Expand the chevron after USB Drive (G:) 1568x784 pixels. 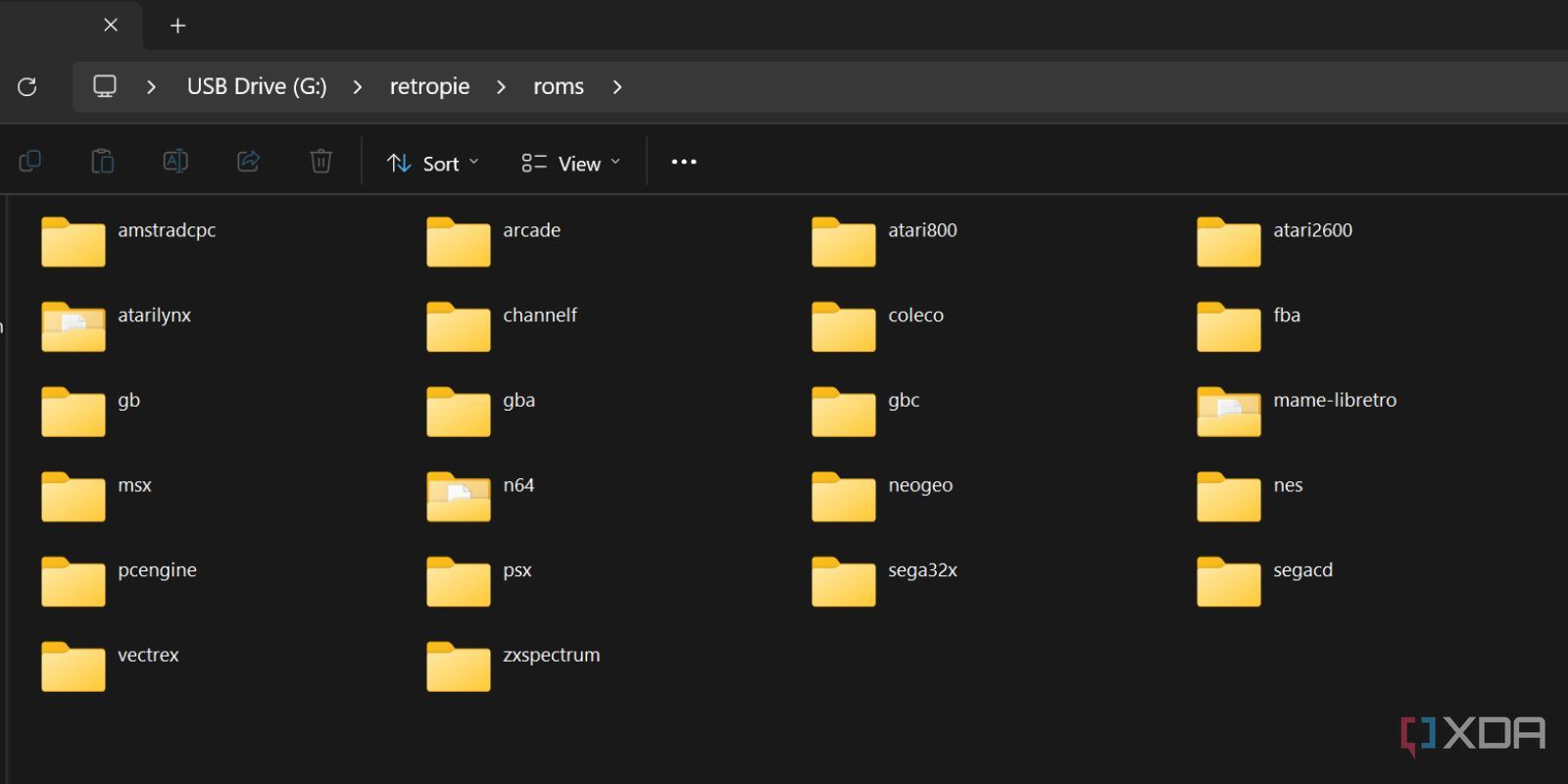pos(358,86)
